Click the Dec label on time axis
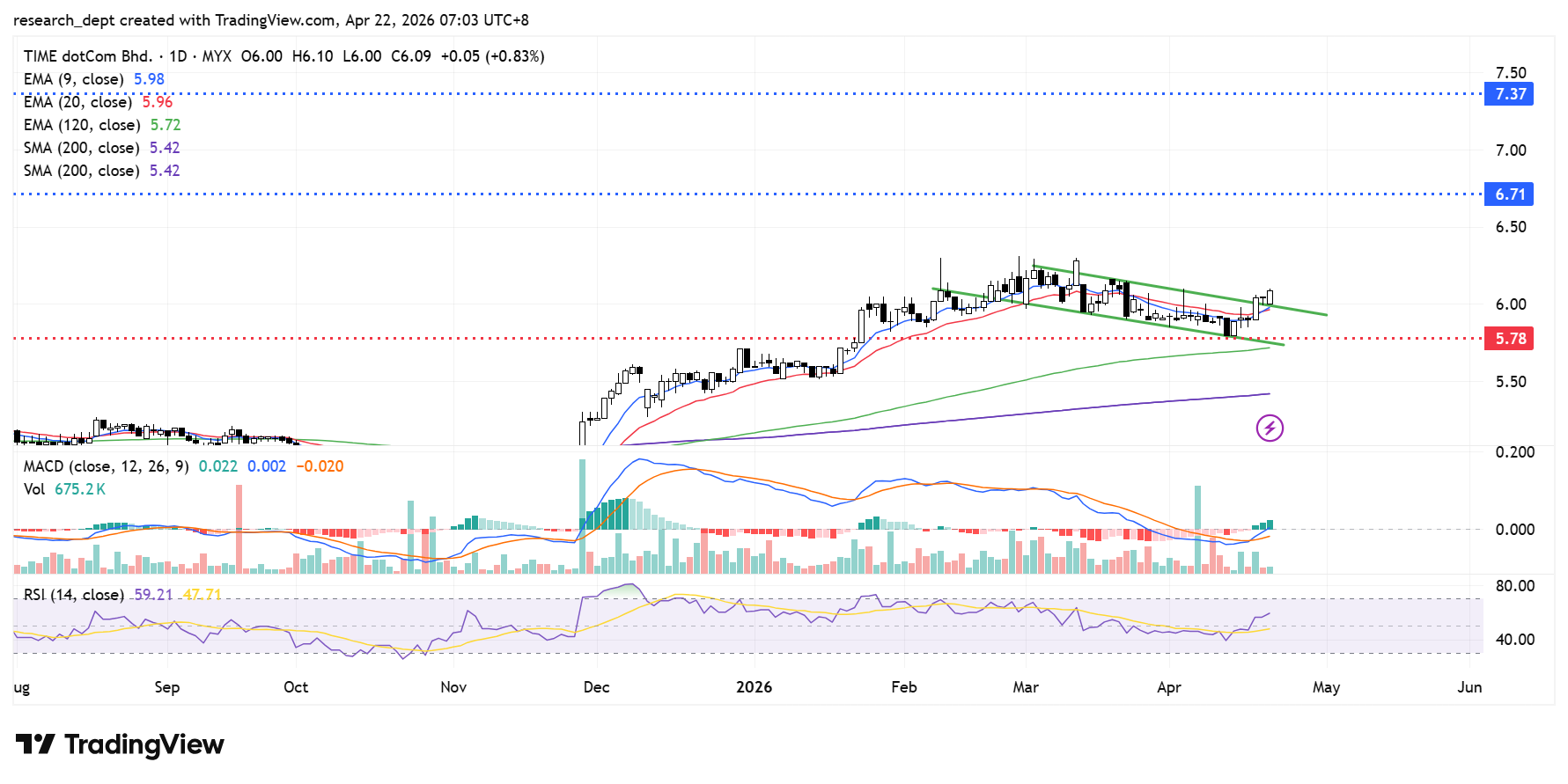Image resolution: width=1568 pixels, height=784 pixels. [596, 687]
